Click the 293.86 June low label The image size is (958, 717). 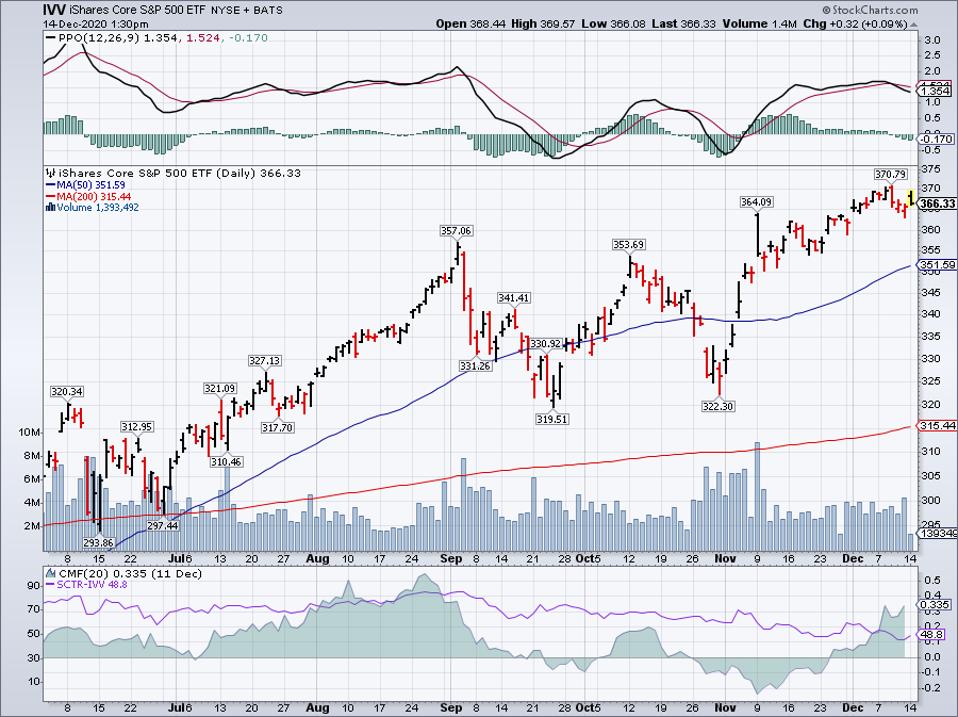pos(98,543)
